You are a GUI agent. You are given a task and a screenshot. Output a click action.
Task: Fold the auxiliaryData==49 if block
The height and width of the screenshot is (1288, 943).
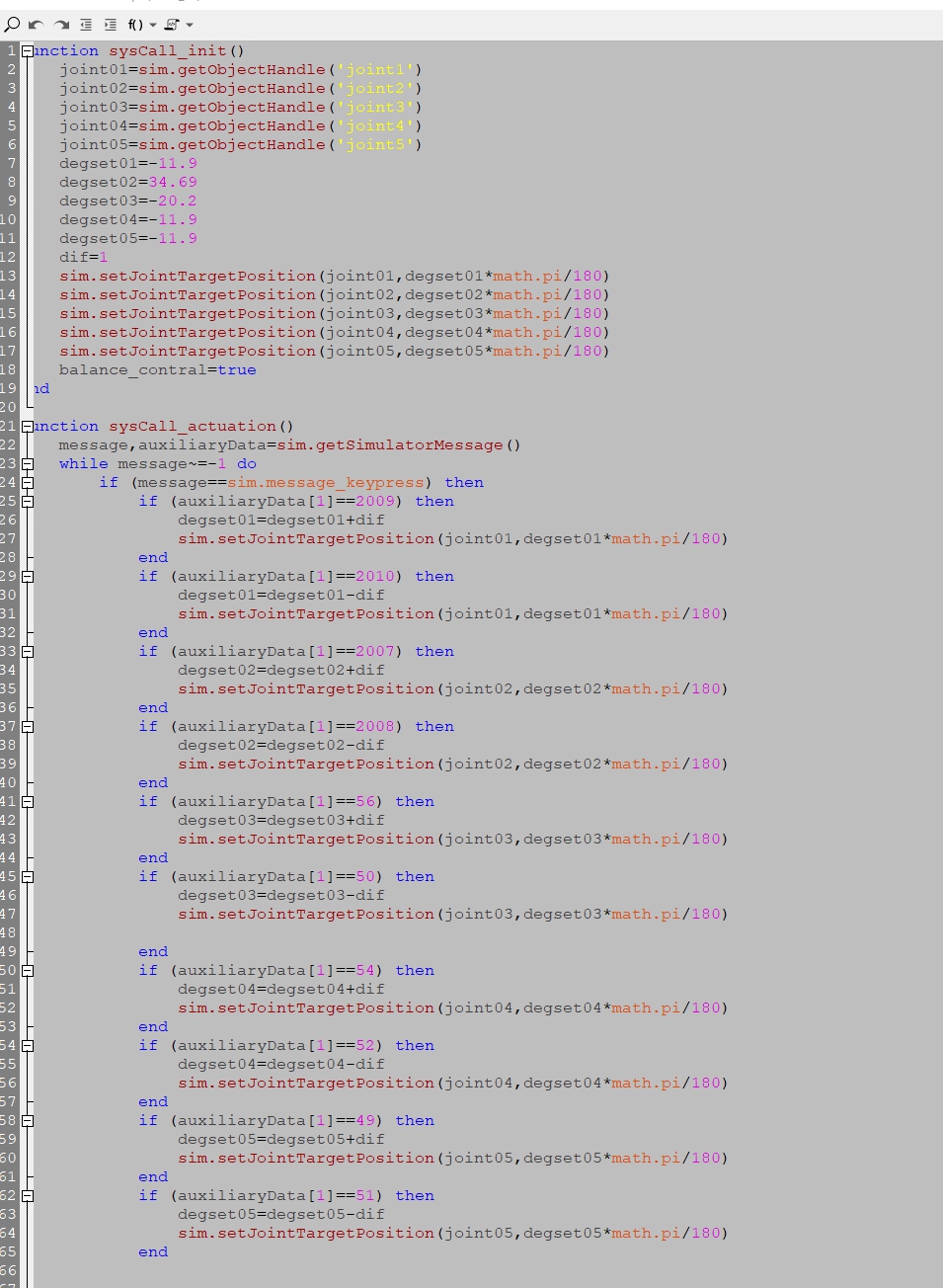pyautogui.click(x=28, y=1121)
